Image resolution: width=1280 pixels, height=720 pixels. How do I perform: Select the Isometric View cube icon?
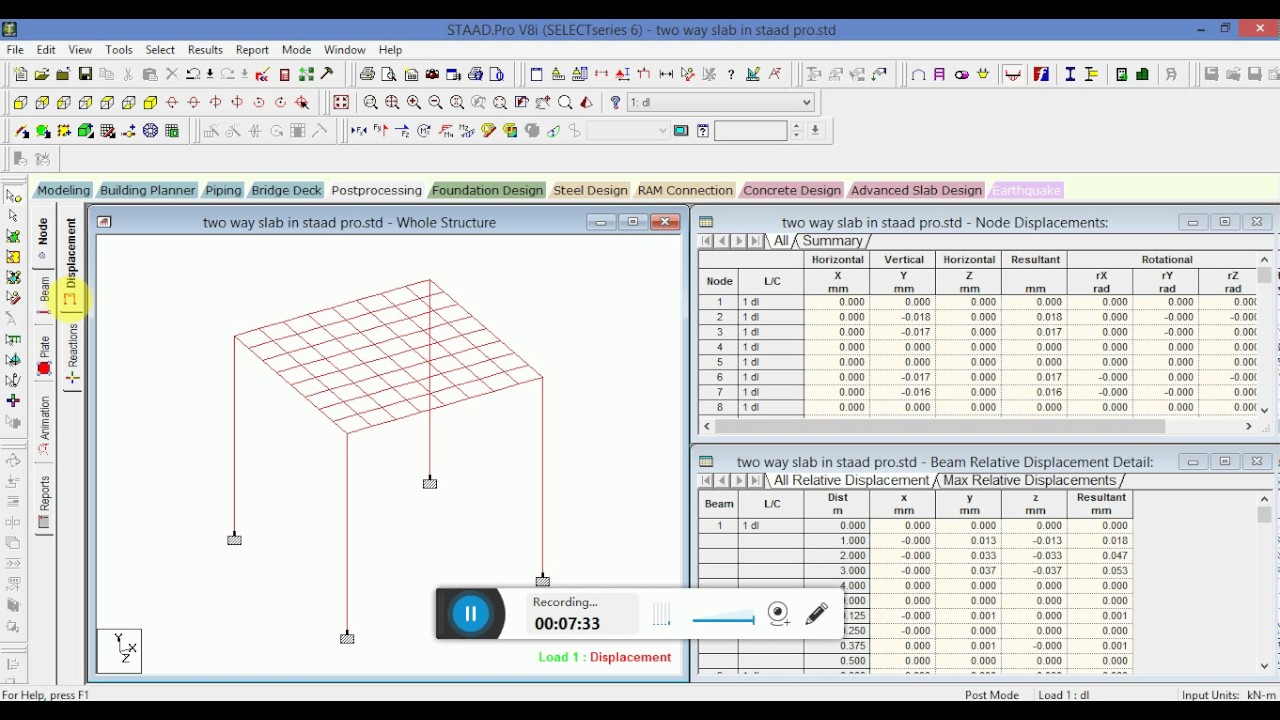pos(150,102)
